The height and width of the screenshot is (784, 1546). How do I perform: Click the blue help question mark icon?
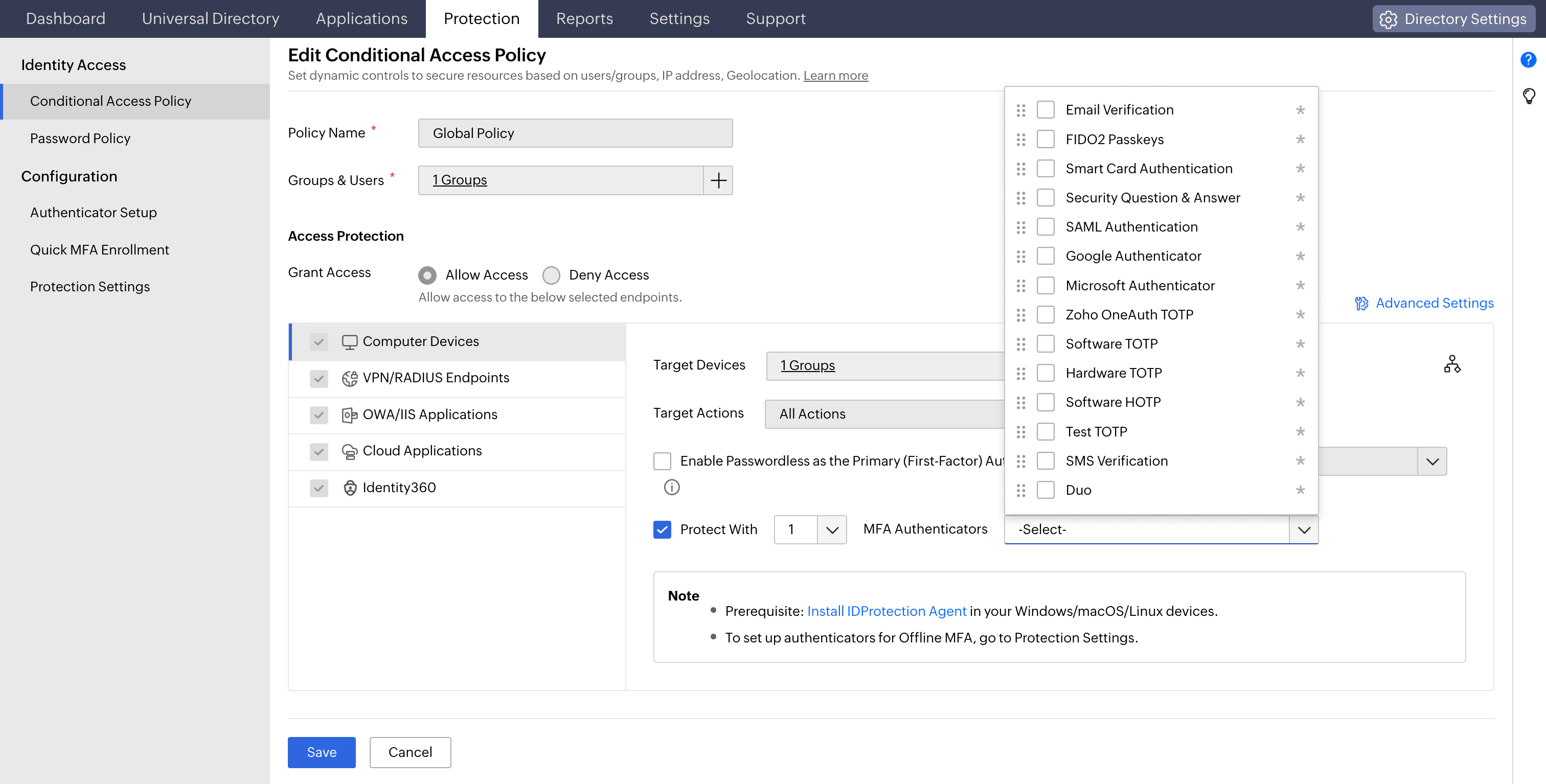coord(1528,59)
